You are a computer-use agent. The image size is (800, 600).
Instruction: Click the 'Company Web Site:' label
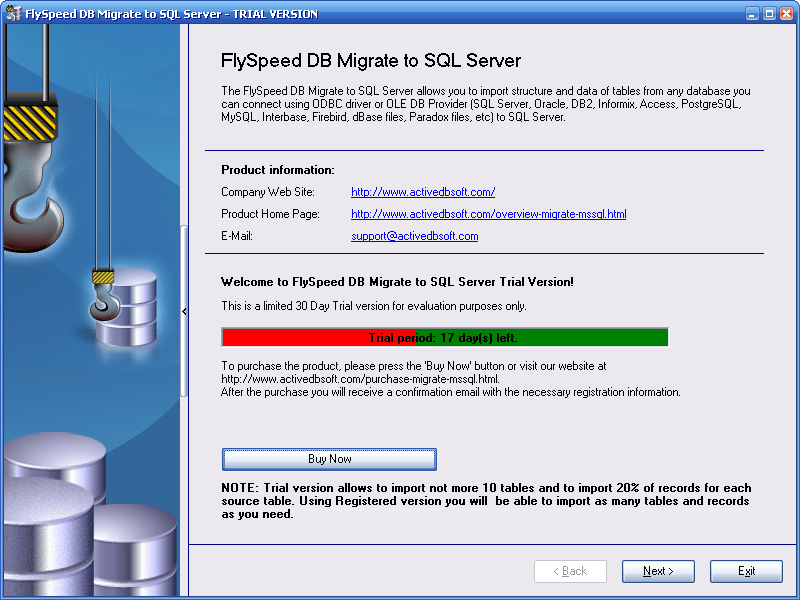click(x=268, y=192)
